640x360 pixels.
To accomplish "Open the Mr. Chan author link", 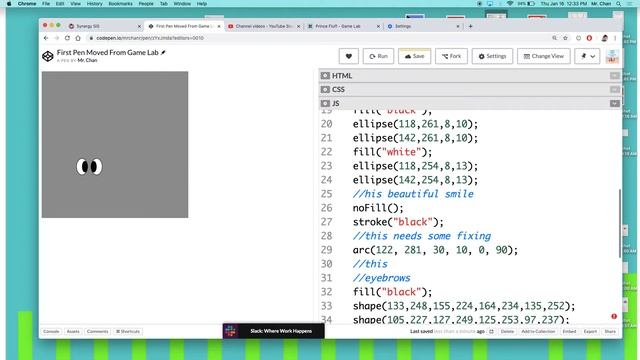I will pyautogui.click(x=87, y=60).
